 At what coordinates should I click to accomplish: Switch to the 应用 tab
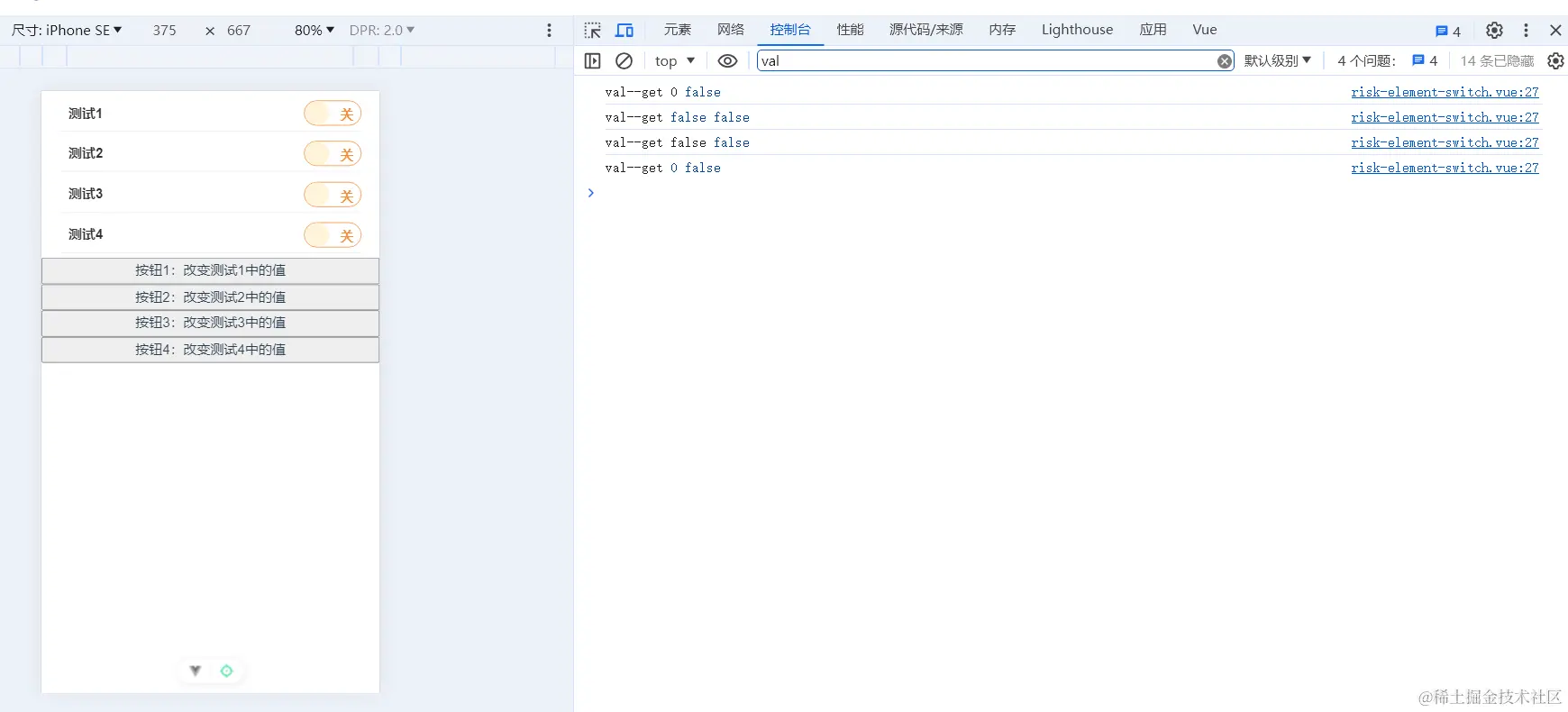click(1153, 30)
